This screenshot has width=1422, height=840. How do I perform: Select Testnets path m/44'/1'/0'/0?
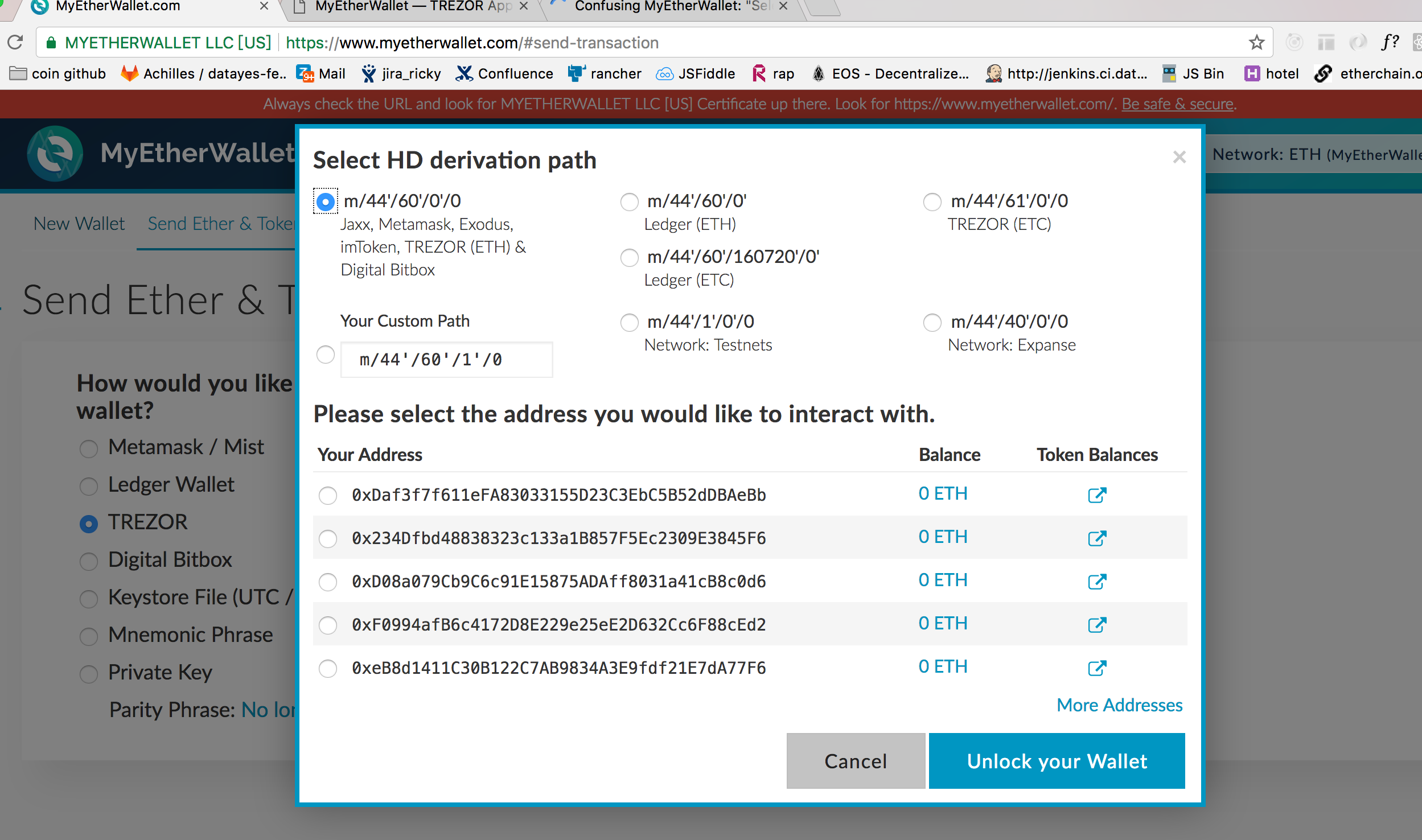[x=629, y=322]
